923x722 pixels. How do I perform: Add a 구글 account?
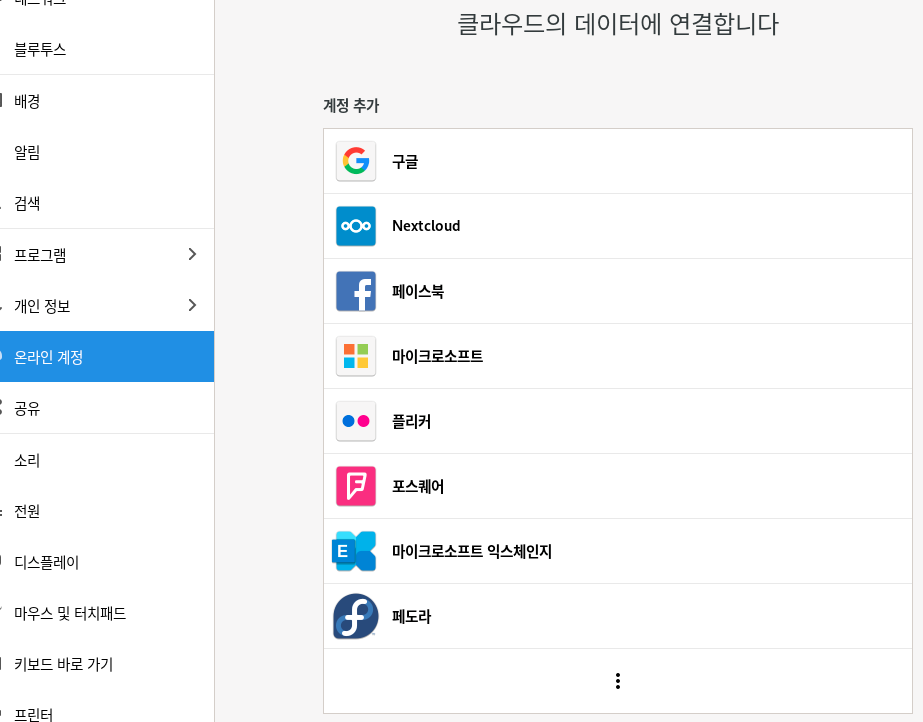tap(617, 161)
